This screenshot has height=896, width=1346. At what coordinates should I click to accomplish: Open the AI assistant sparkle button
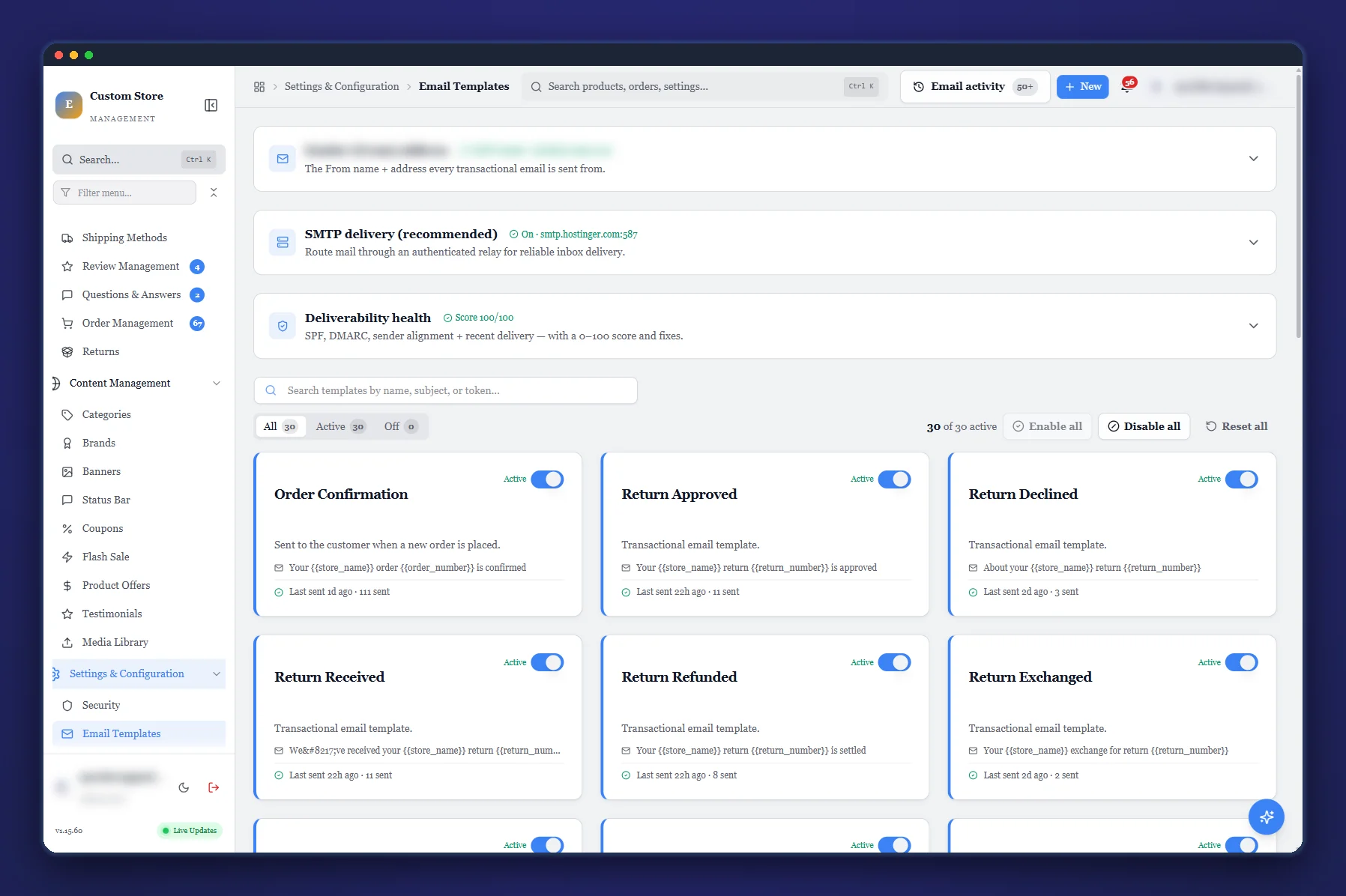[1267, 817]
